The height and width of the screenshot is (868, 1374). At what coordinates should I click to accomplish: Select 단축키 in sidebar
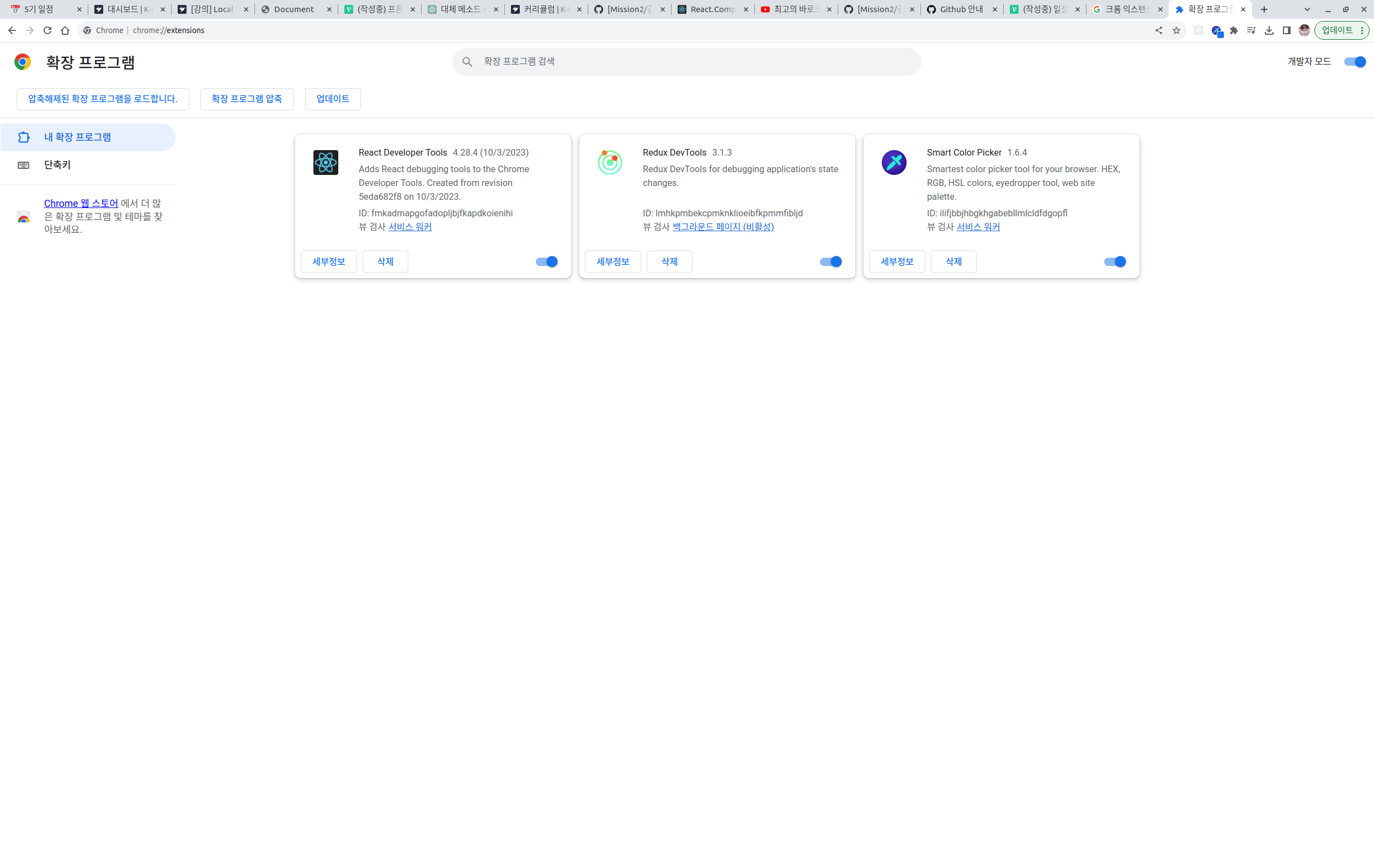88,166
